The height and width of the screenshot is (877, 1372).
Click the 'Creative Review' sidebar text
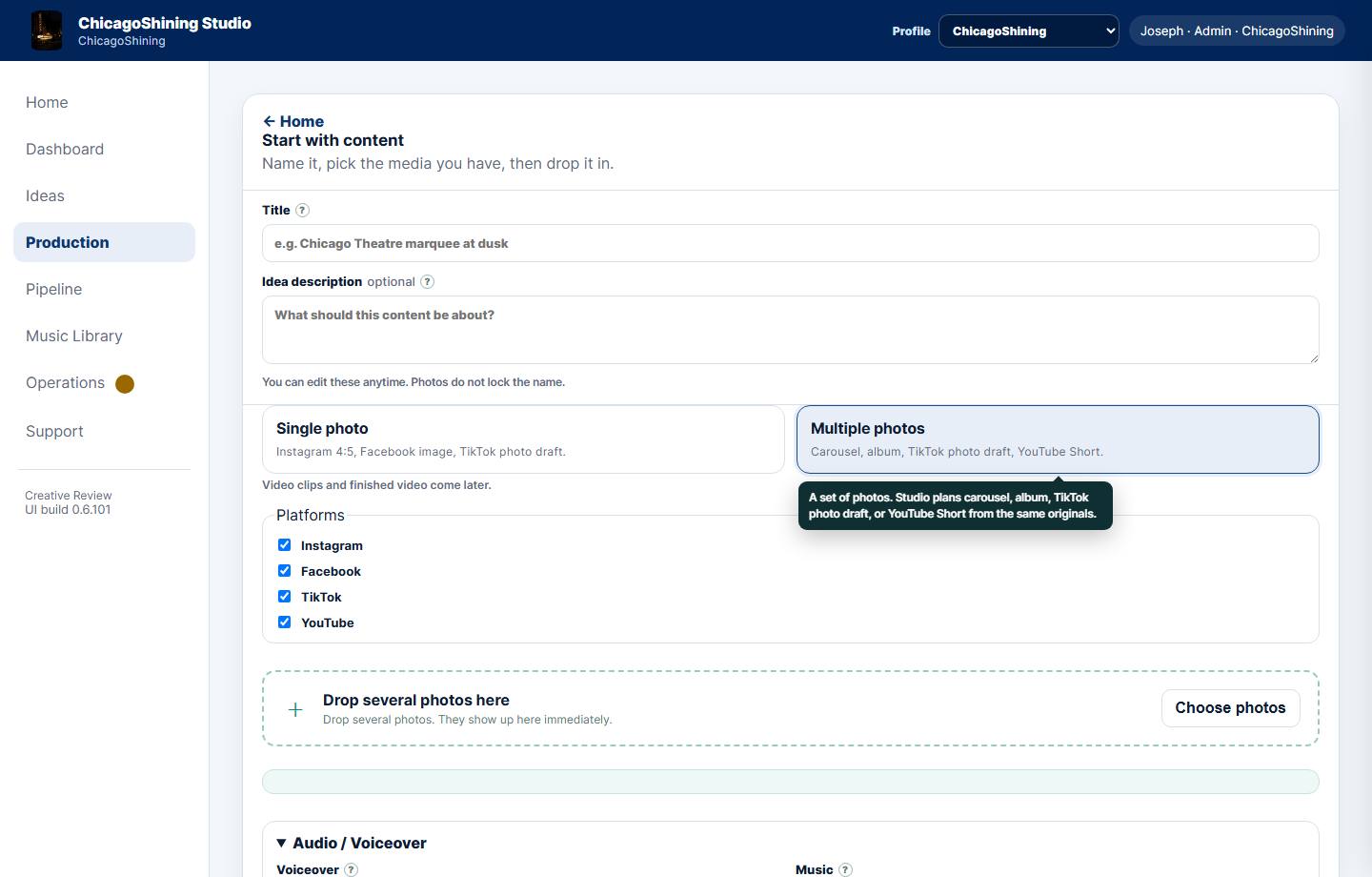[69, 495]
